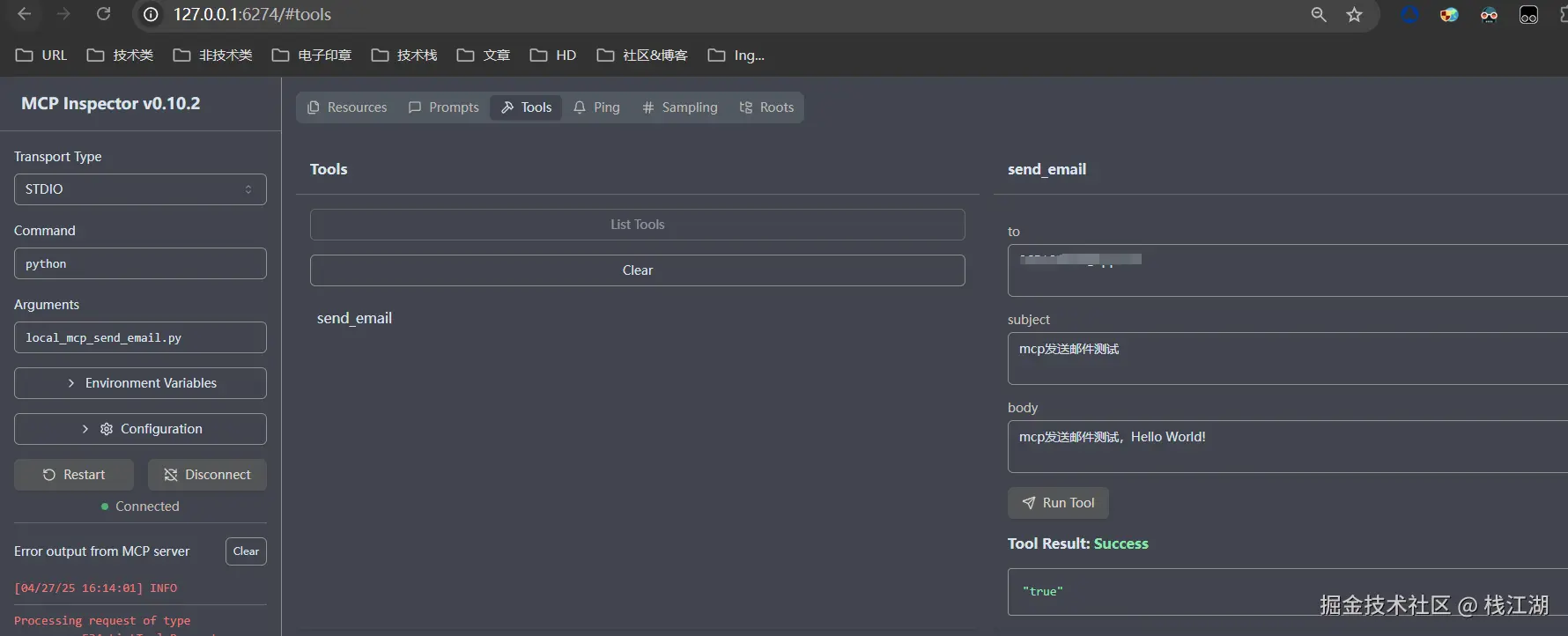1568x636 pixels.
Task: Expand the Environment Variables section
Action: click(140, 383)
